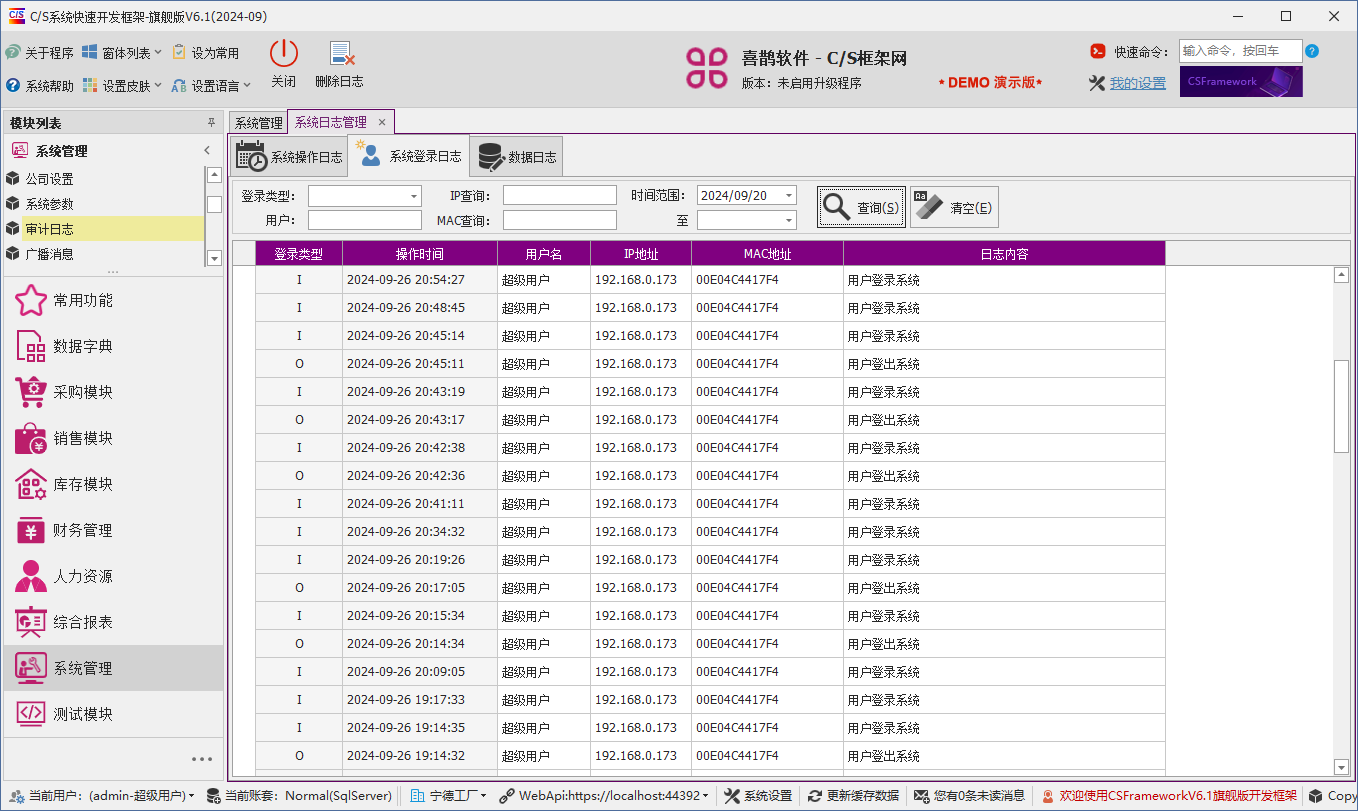Screen dimensions: 1358x811
Task: Click log grid scroll up arrow
Action: click(1342, 275)
